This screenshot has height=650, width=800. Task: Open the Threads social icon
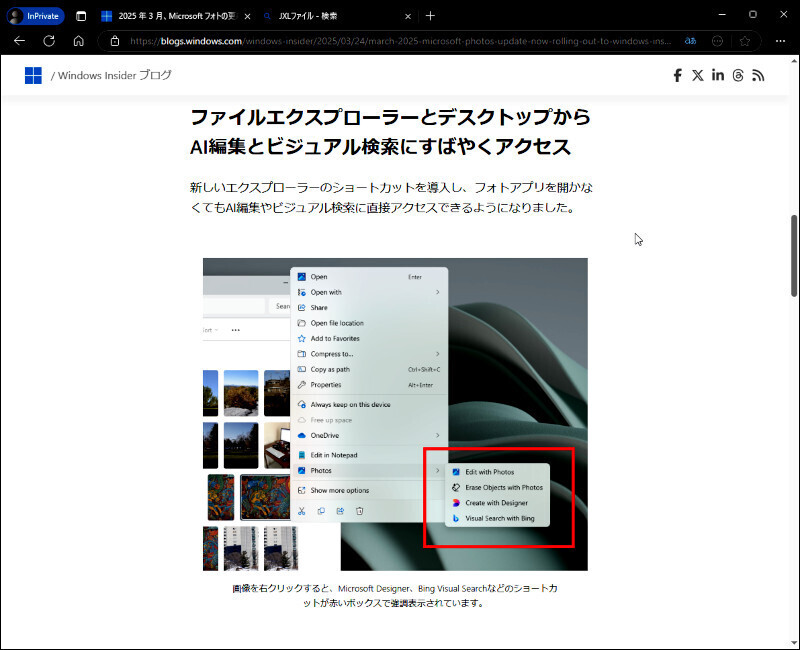coord(738,76)
